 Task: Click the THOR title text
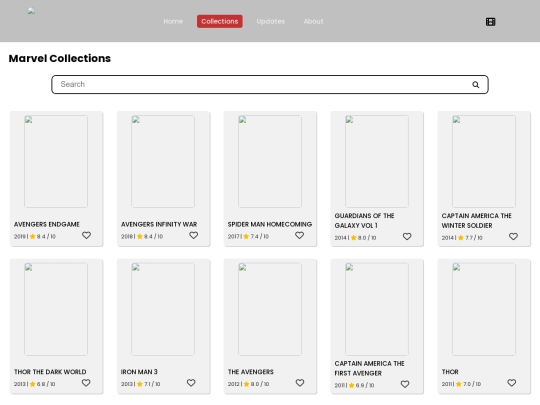pyautogui.click(x=450, y=372)
